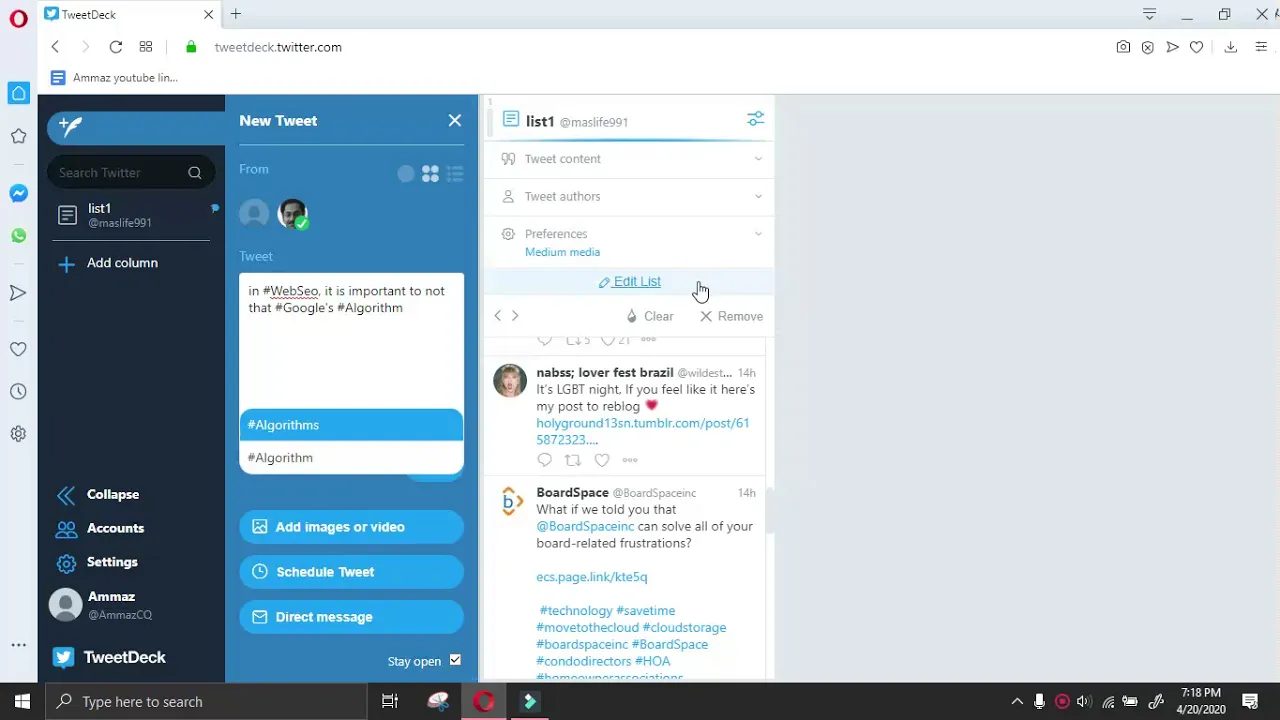The height and width of the screenshot is (720, 1280).
Task: Remove the list1 column
Action: [731, 316]
